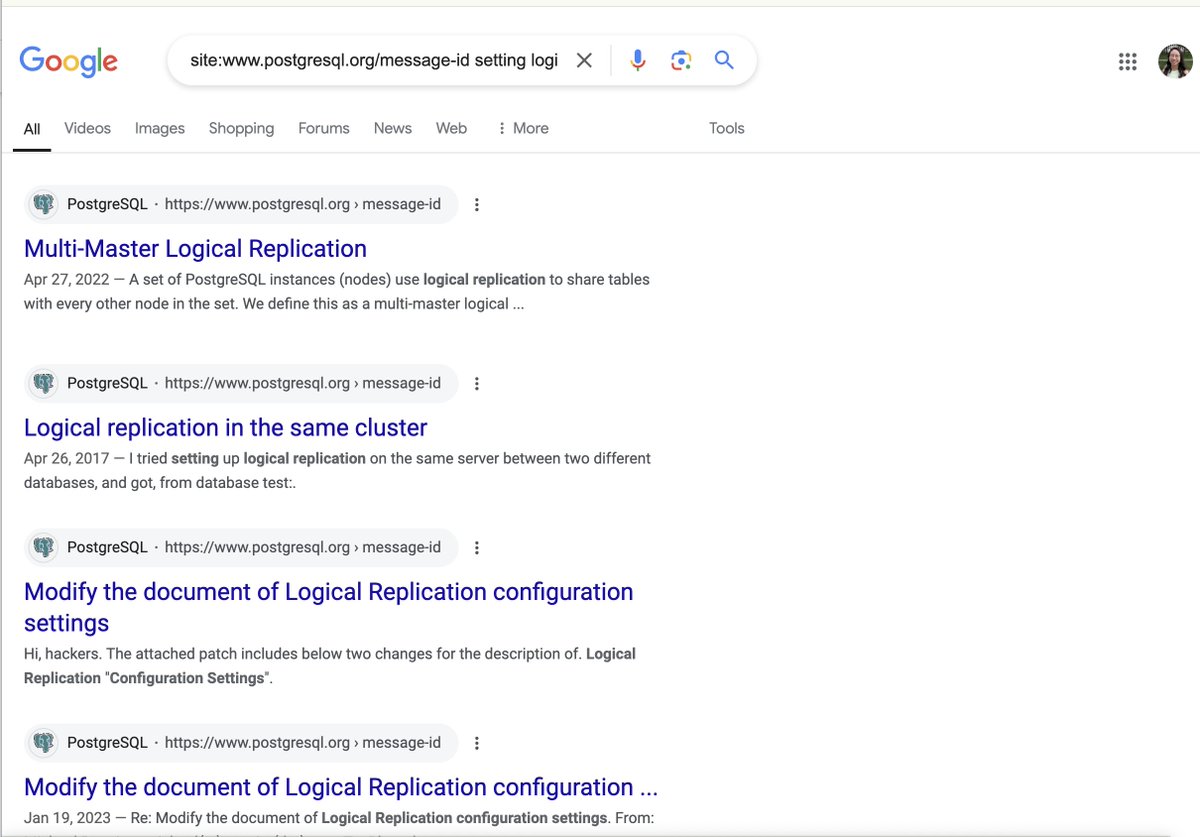The width and height of the screenshot is (1200, 837).
Task: Submit search with magnifier icon
Action: click(724, 60)
